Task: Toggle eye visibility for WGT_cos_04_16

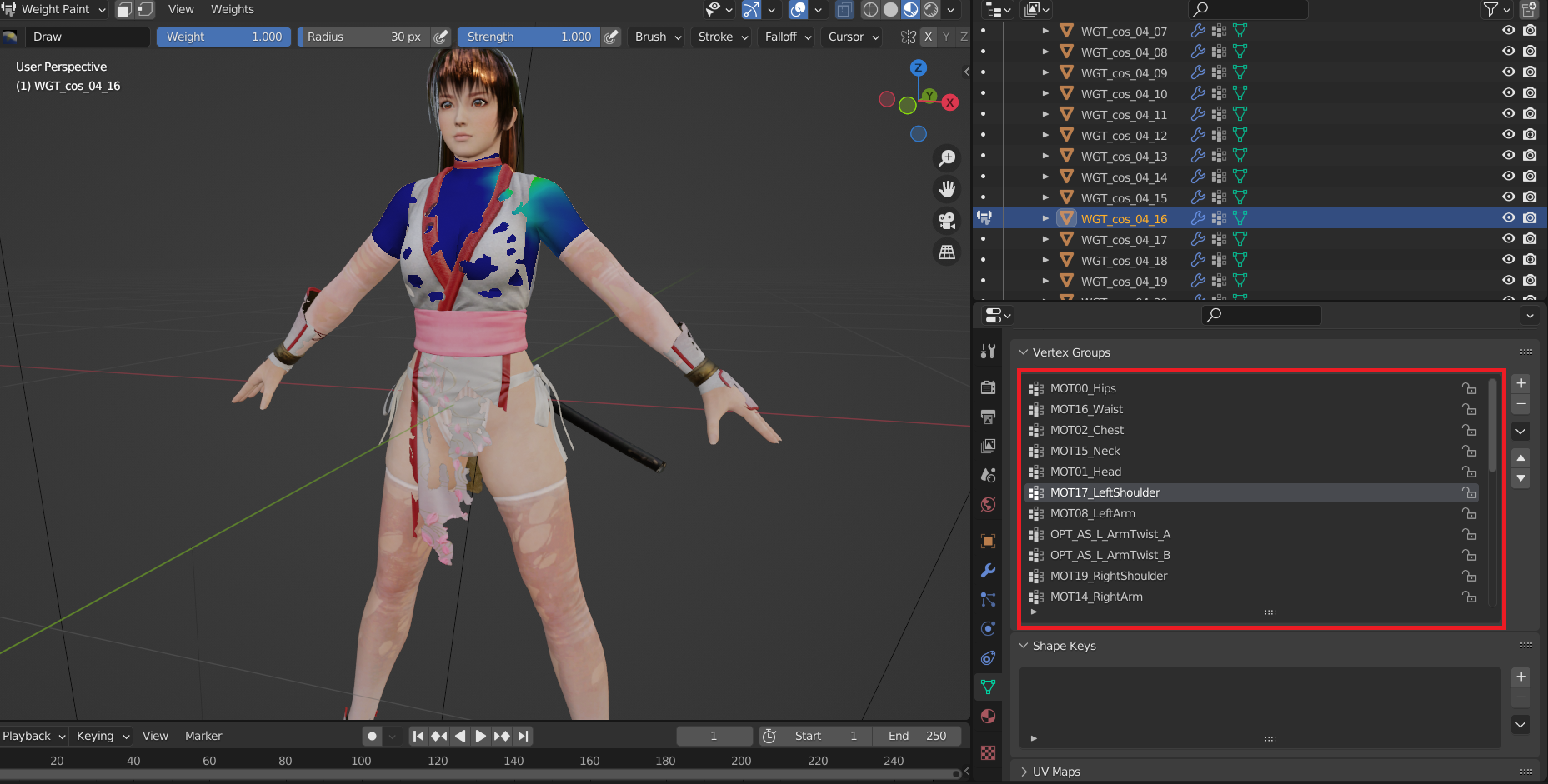Action: 1509,218
